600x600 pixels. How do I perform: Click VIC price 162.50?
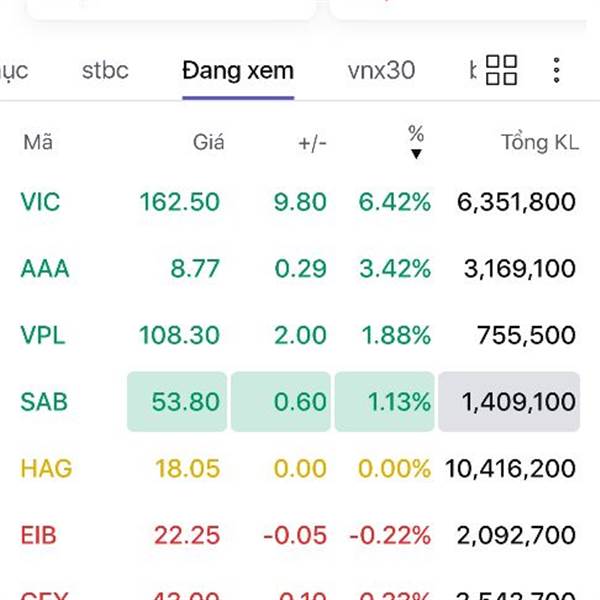click(180, 202)
